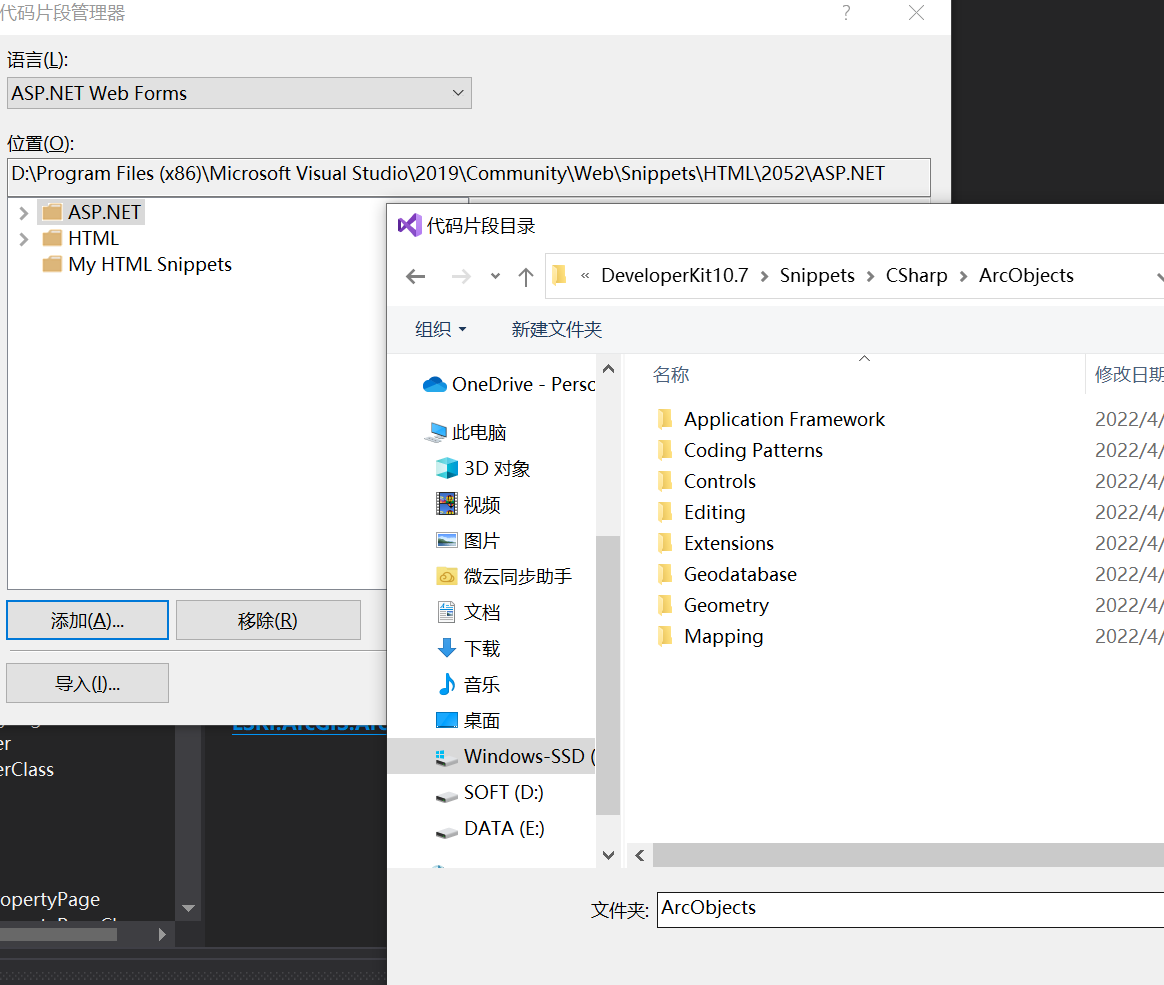This screenshot has width=1164, height=985.
Task: Go back in folder browser dialog
Action: [x=416, y=277]
